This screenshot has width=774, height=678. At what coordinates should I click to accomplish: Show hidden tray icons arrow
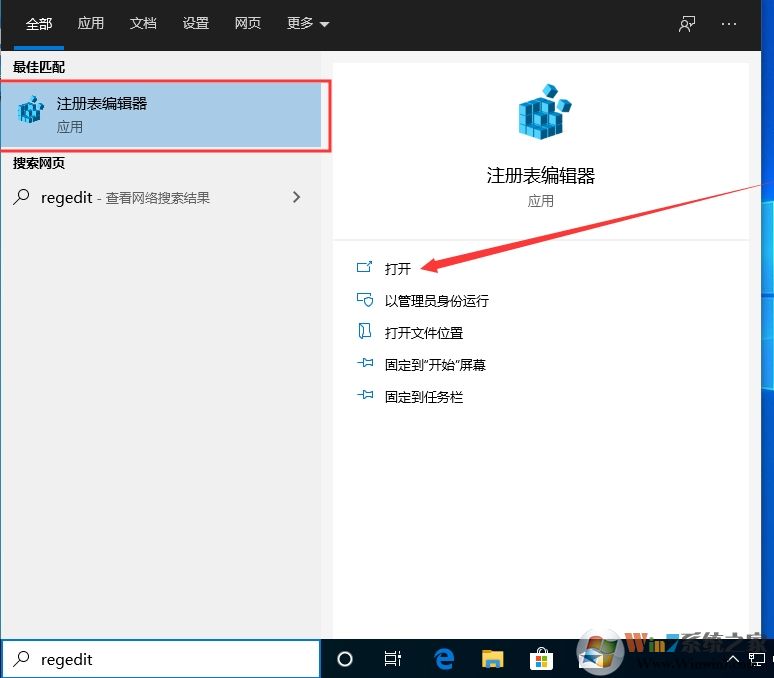(734, 659)
